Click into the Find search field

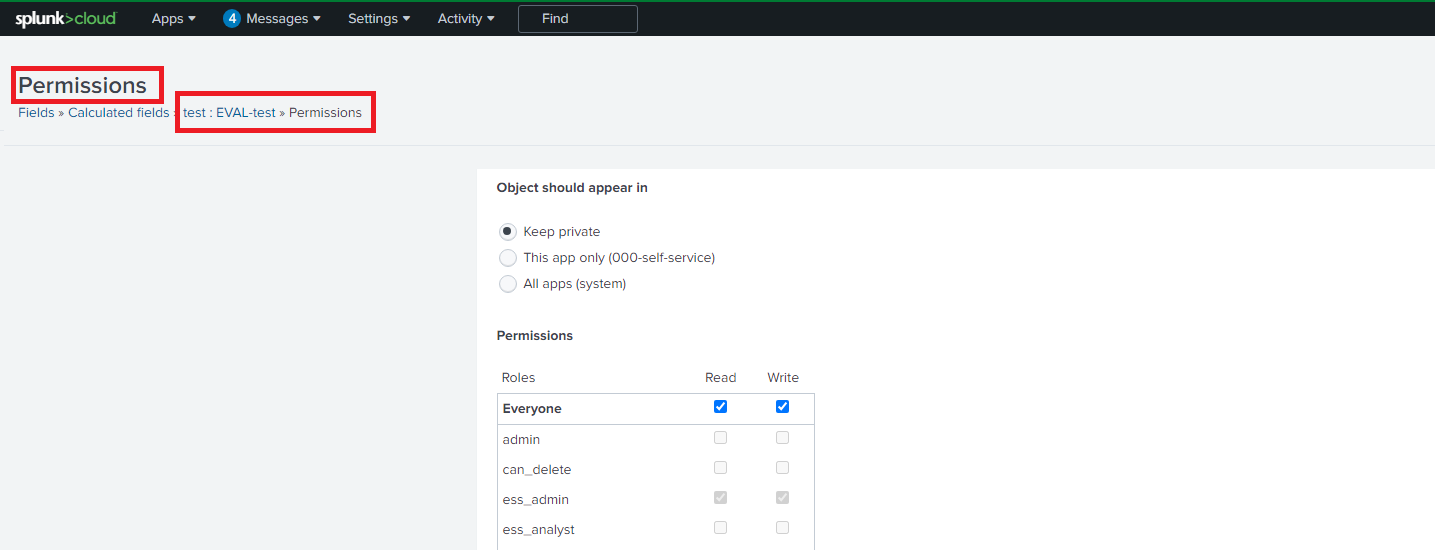(x=578, y=18)
